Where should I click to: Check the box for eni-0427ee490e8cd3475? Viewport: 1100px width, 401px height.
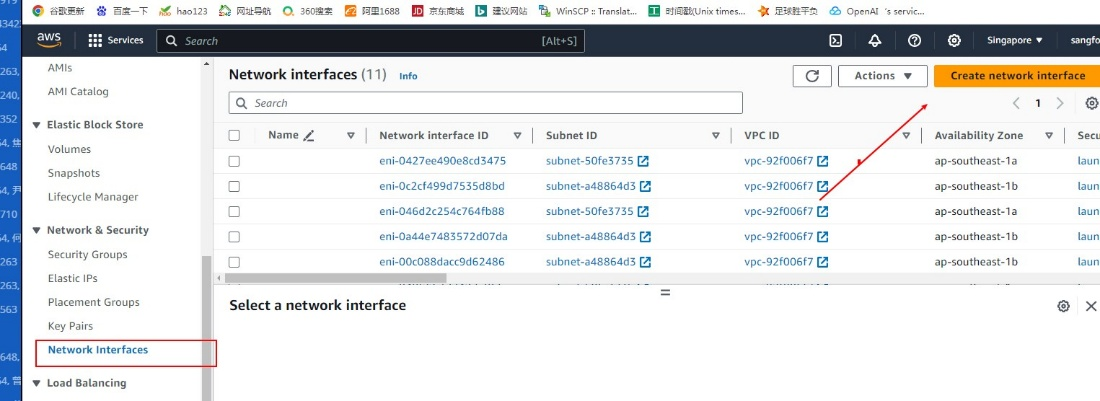tap(234, 161)
